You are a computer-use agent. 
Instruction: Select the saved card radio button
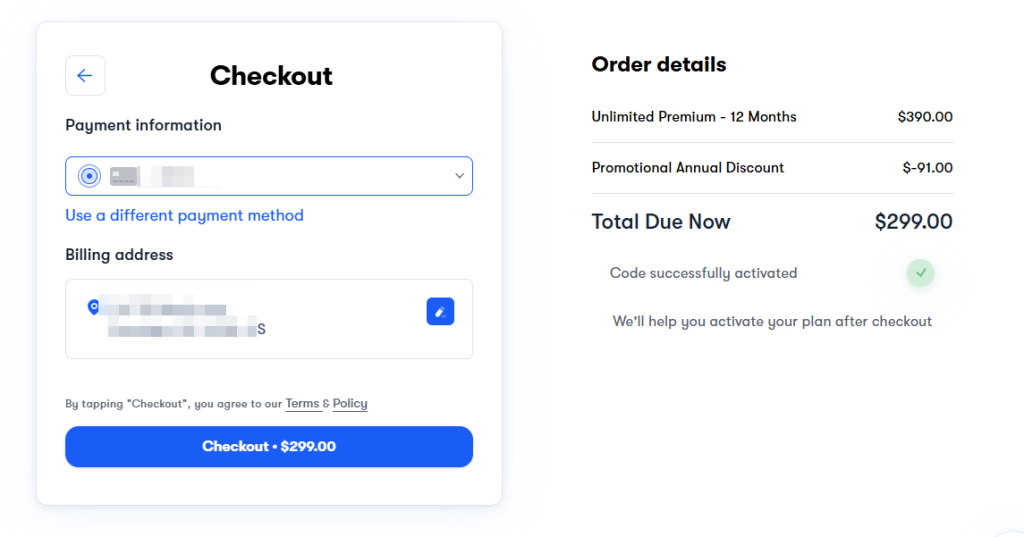[89, 176]
